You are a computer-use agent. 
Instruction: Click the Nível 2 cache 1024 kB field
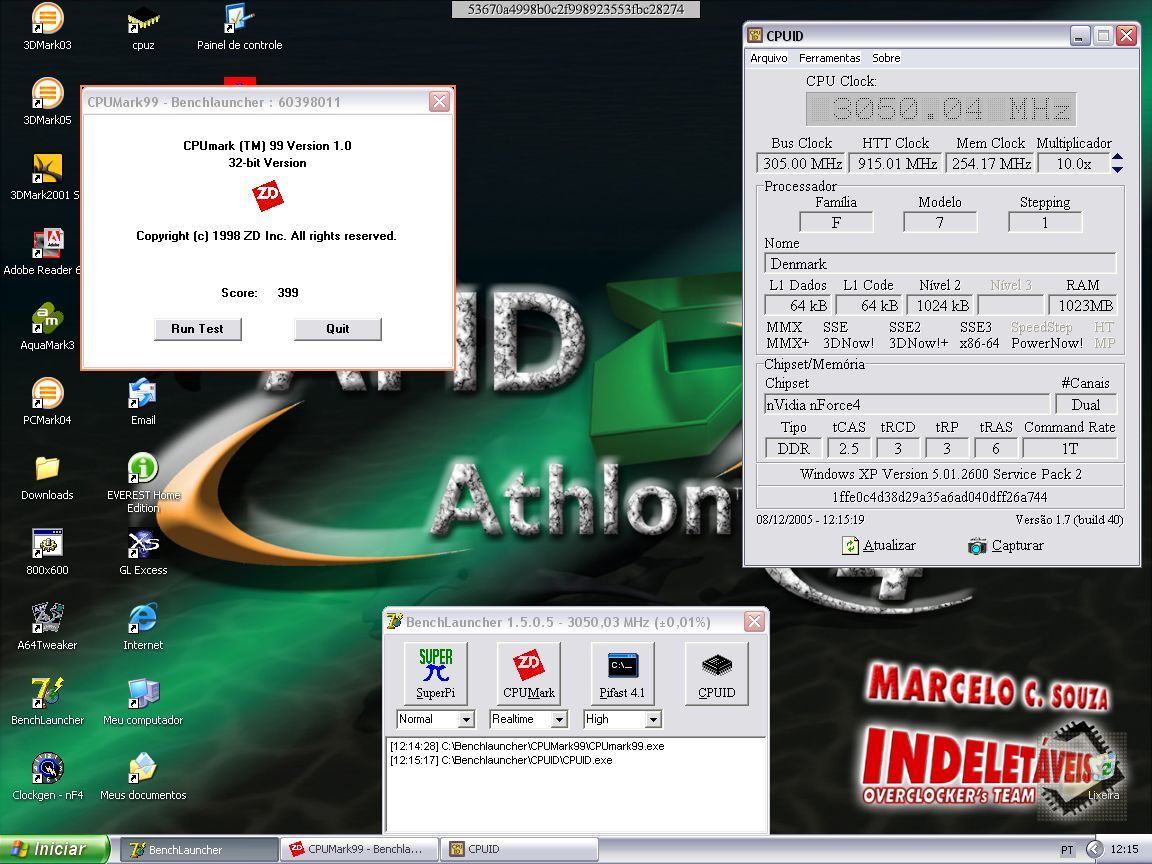coord(941,306)
